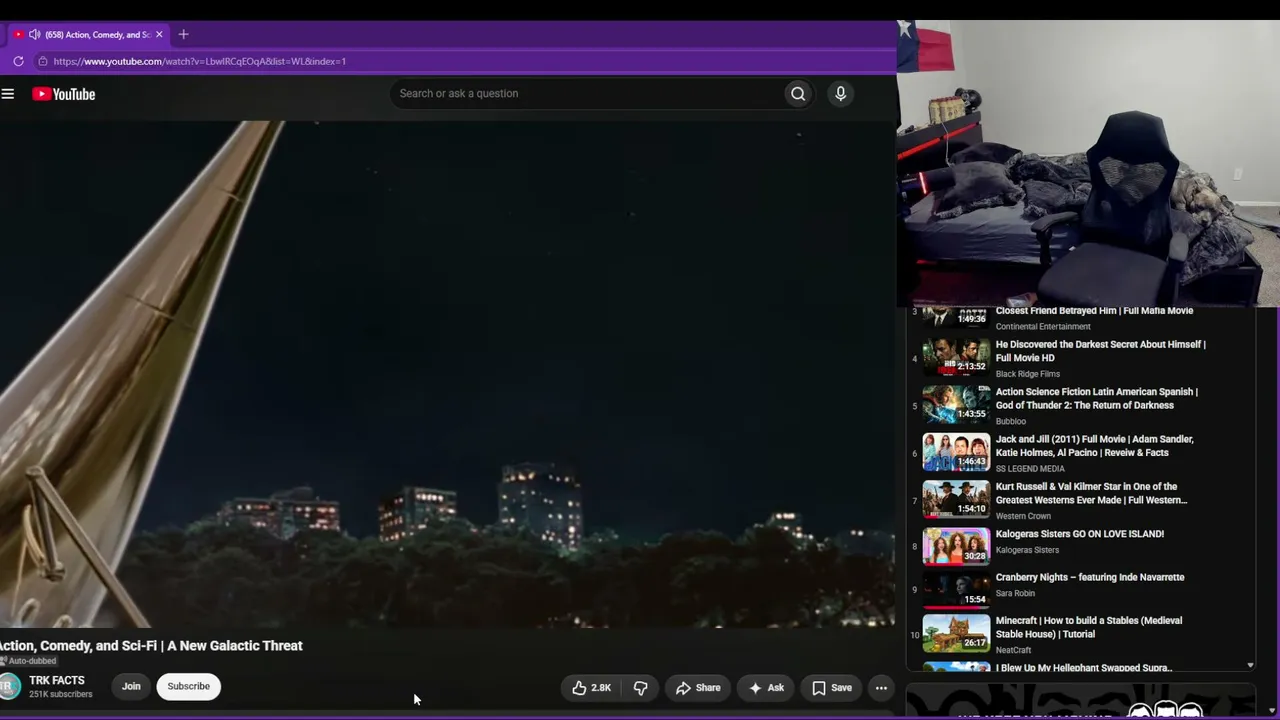Mute the tab using its speaker icon
This screenshot has height=720, width=1280.
coord(34,34)
